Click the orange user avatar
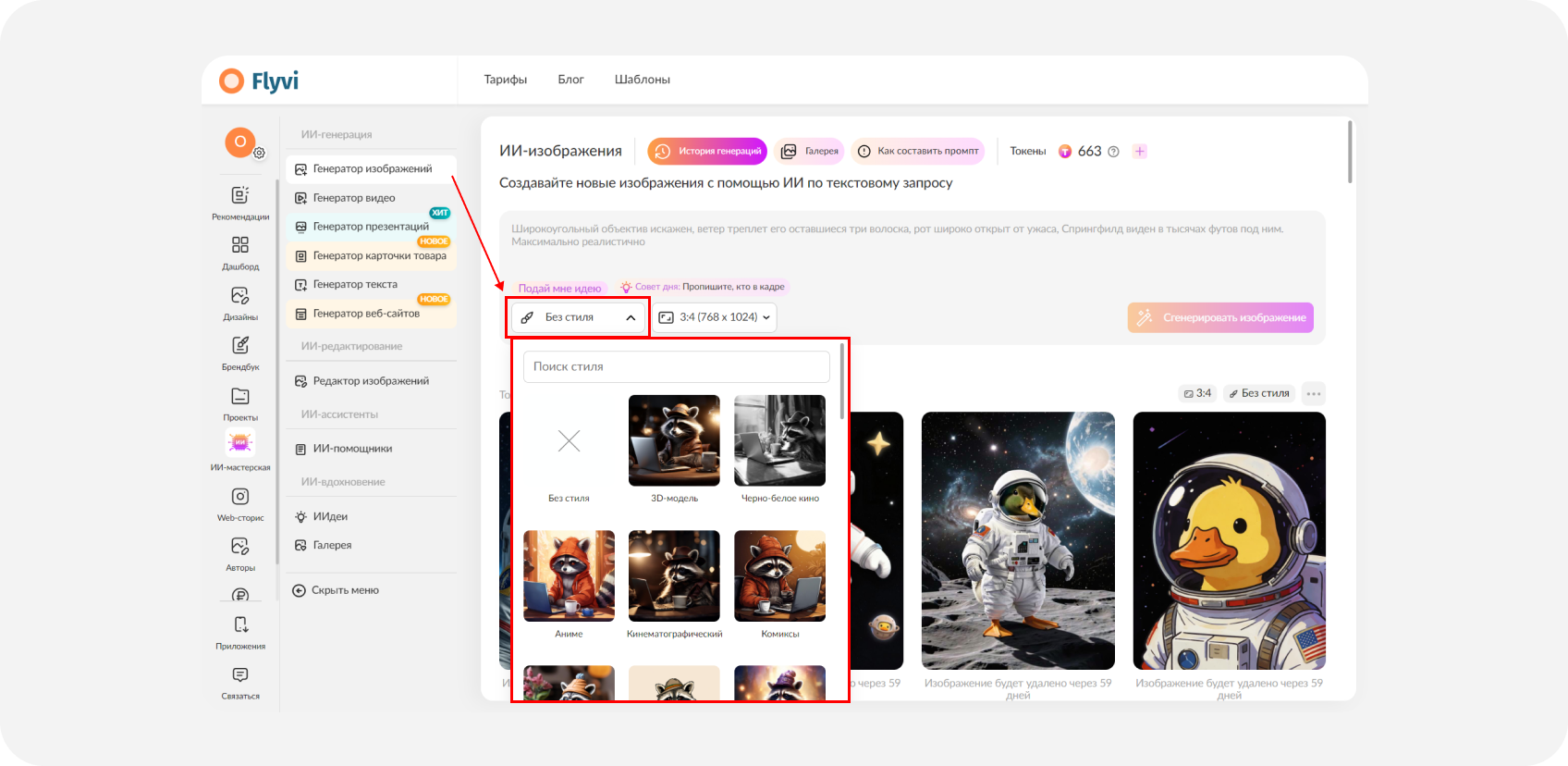 [x=240, y=142]
